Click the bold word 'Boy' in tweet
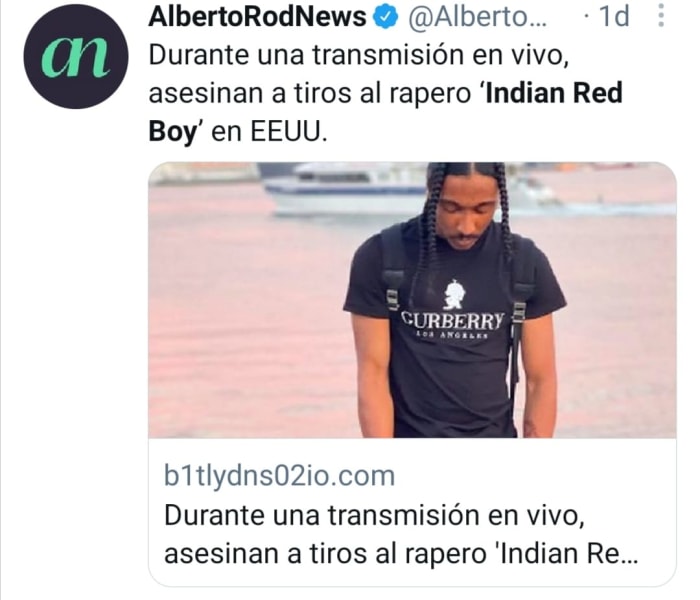700x600 pixels. point(173,133)
